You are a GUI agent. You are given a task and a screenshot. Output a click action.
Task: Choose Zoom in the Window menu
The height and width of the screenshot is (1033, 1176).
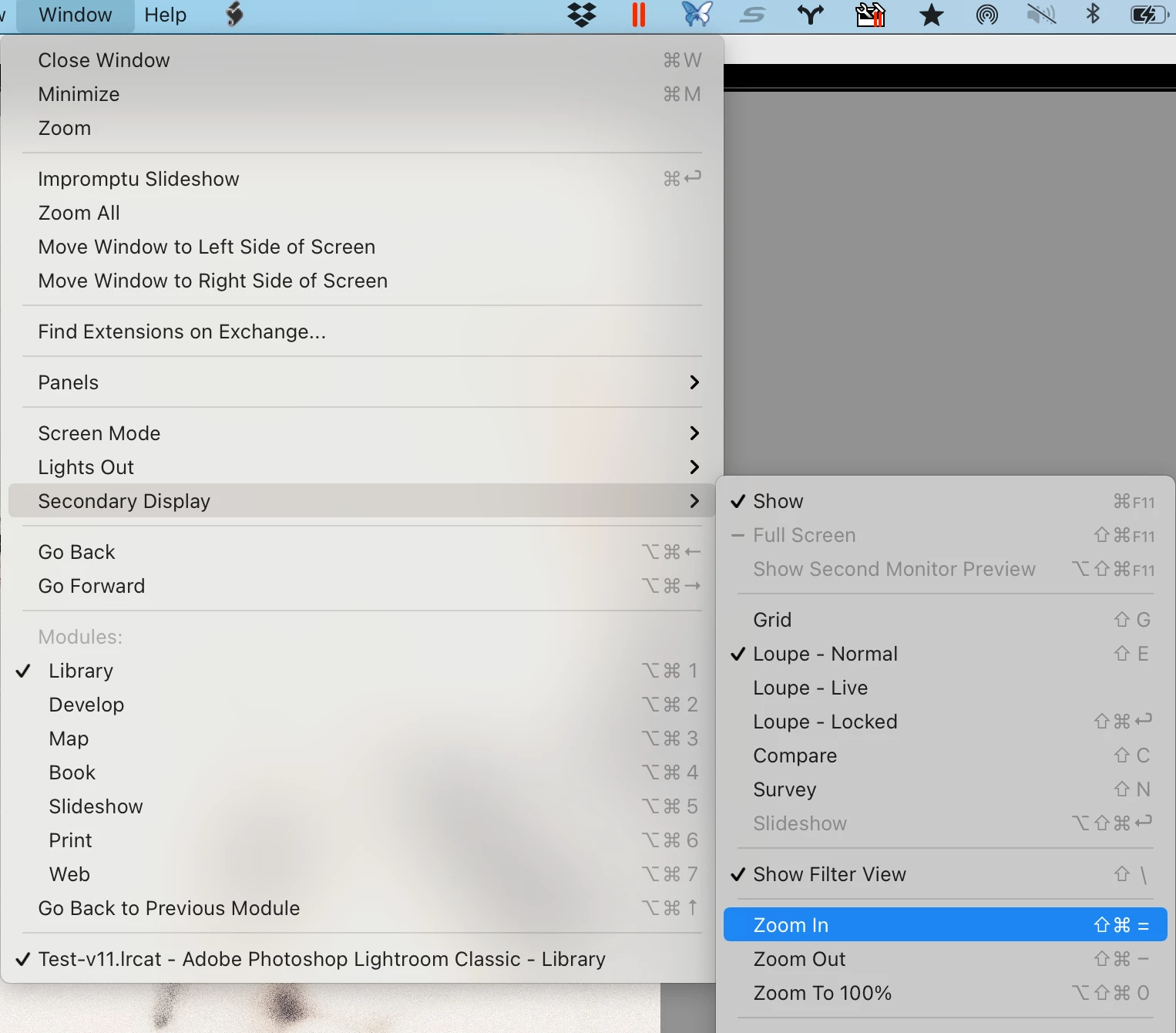click(362, 128)
